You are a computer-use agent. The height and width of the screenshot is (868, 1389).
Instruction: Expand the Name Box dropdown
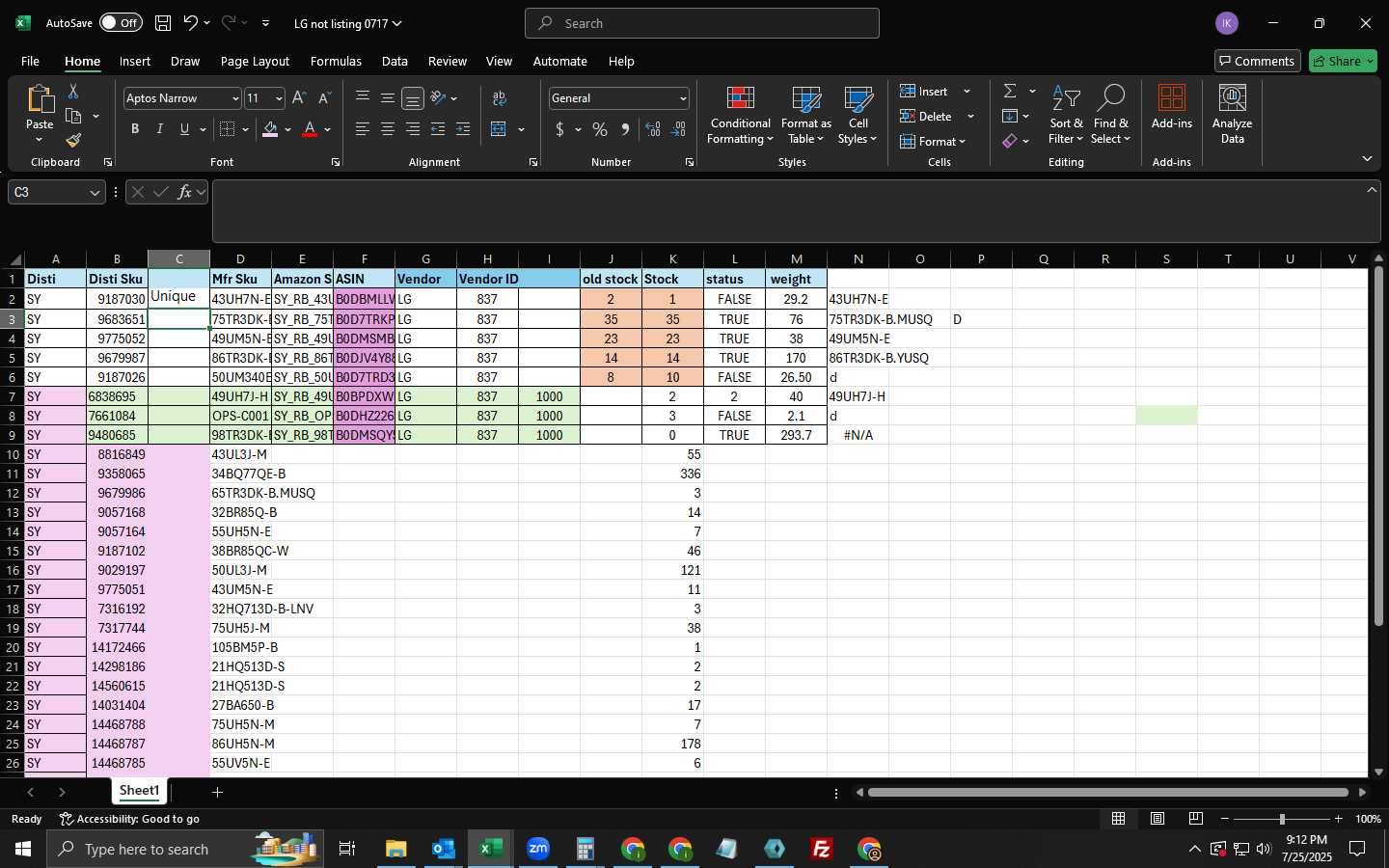point(95,192)
